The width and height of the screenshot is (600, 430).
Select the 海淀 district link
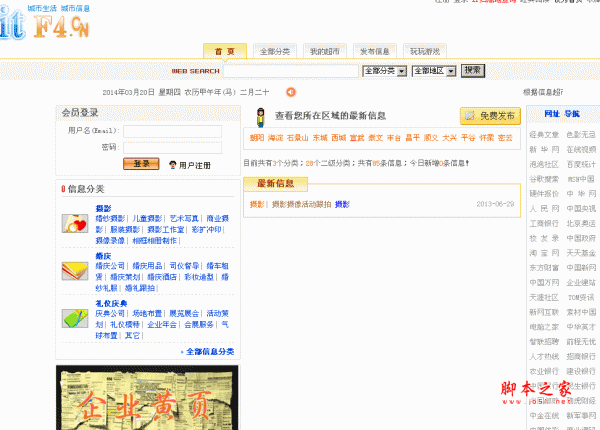[x=275, y=138]
